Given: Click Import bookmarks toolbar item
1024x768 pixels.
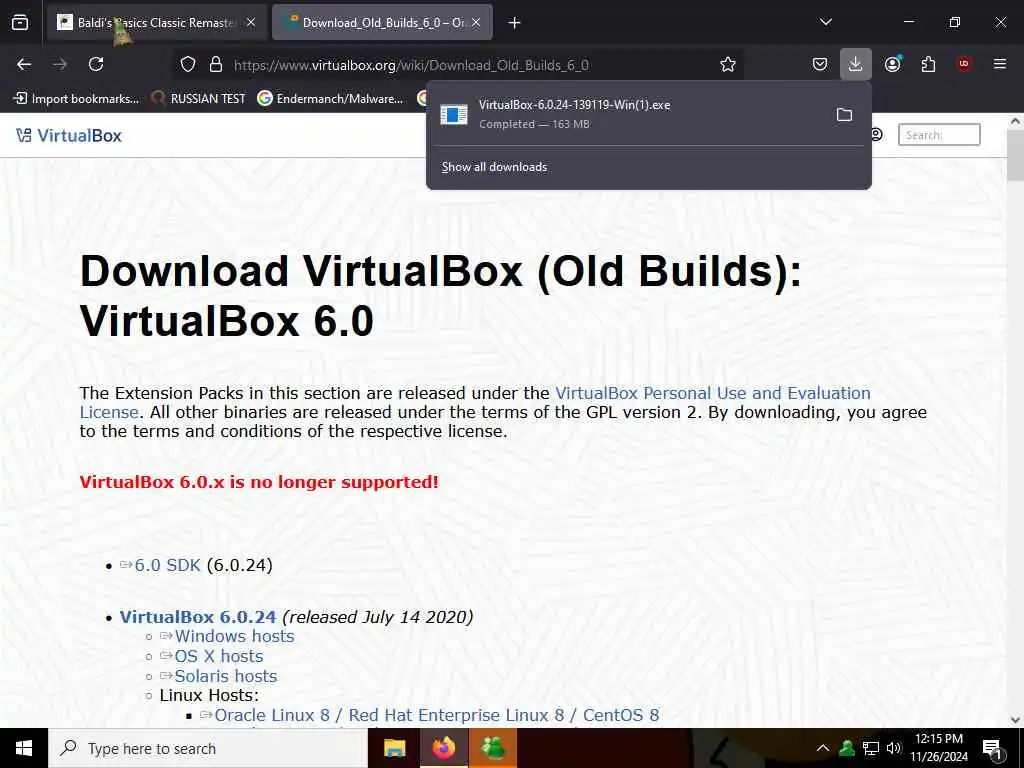Looking at the screenshot, I should coord(76,99).
